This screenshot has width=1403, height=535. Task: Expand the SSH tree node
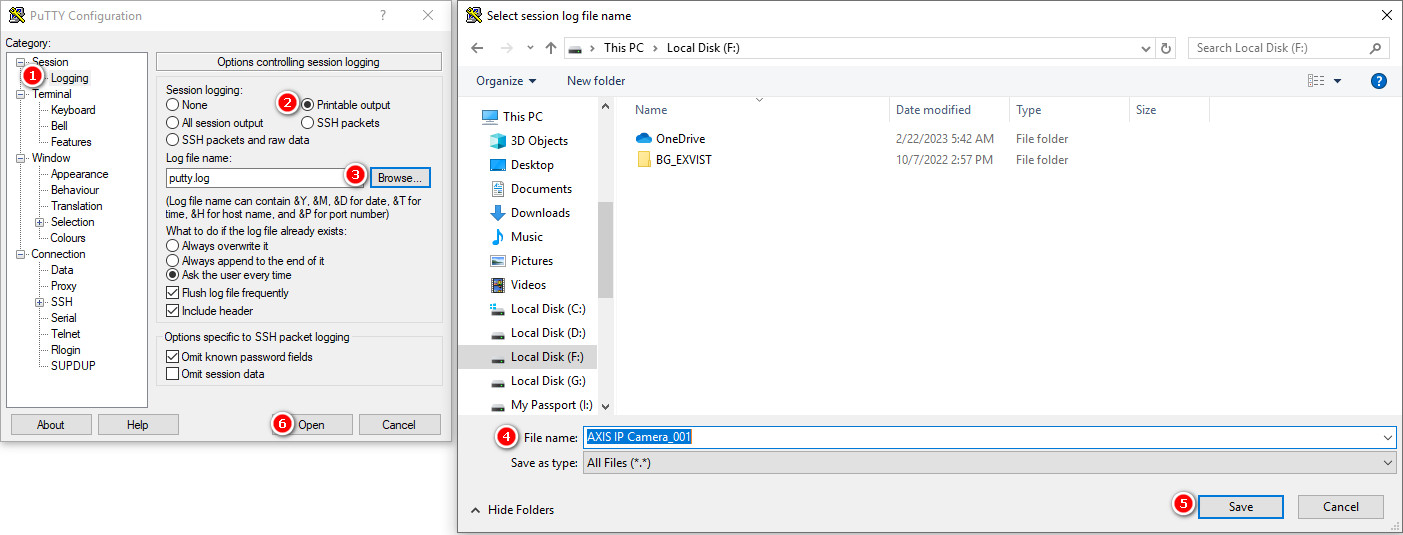click(40, 302)
